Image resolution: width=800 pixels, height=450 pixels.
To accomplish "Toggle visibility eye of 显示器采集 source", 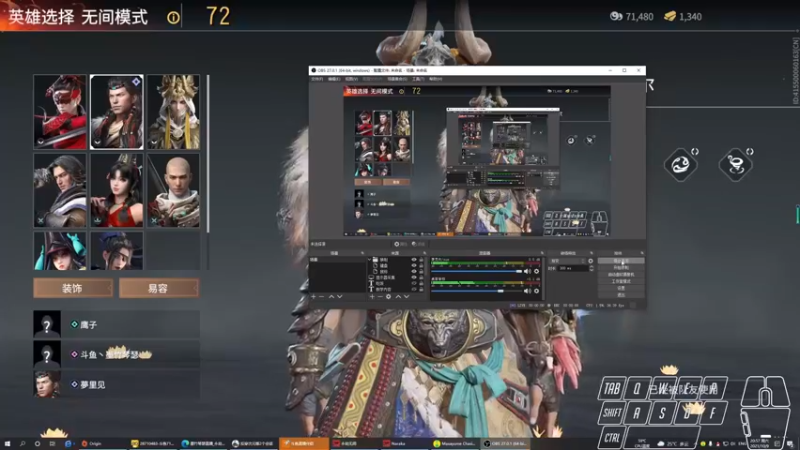I will tap(414, 278).
